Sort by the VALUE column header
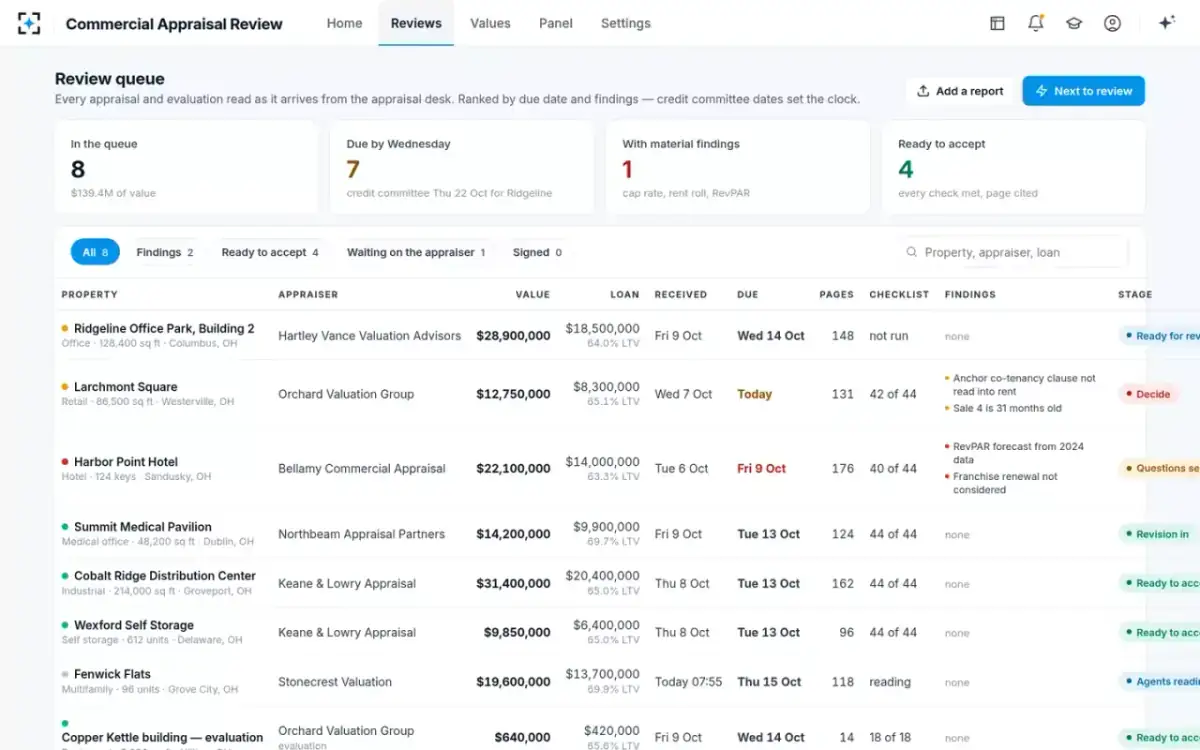Screen dimensions: 1200x750 pos(533,295)
